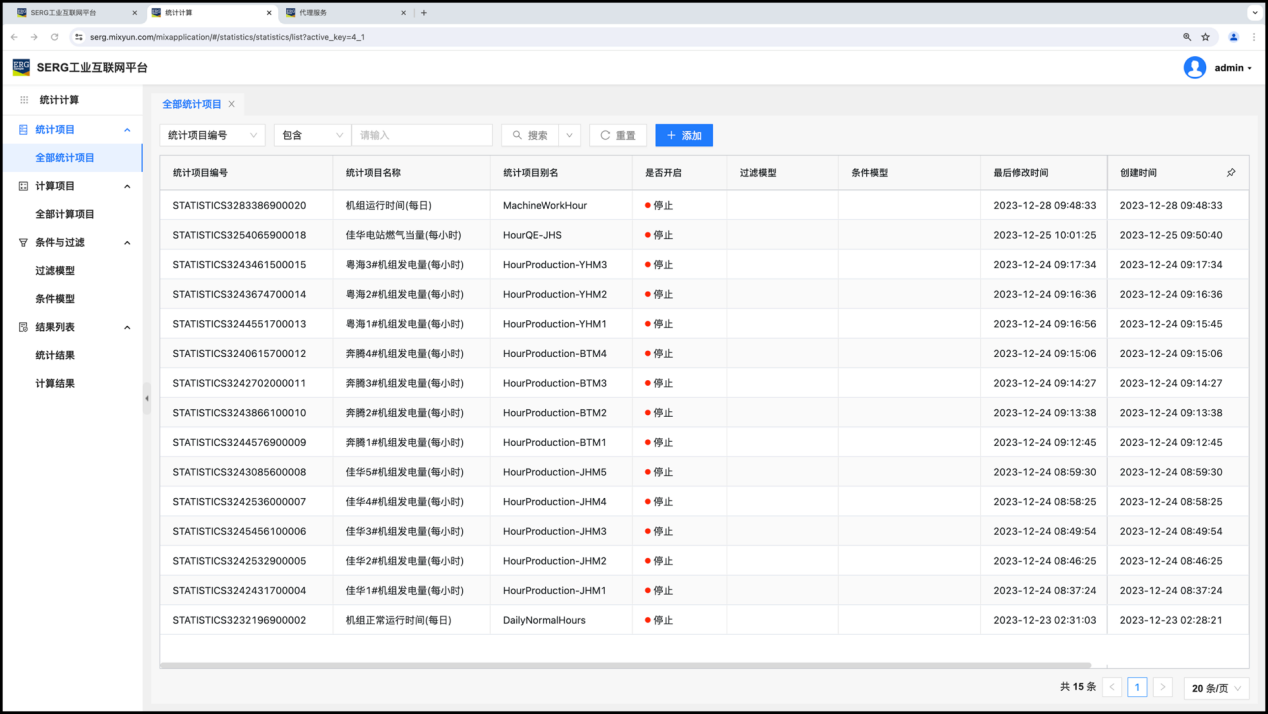The width and height of the screenshot is (1268, 714).
Task: Close the 全部统计项目 tab
Action: 232,104
